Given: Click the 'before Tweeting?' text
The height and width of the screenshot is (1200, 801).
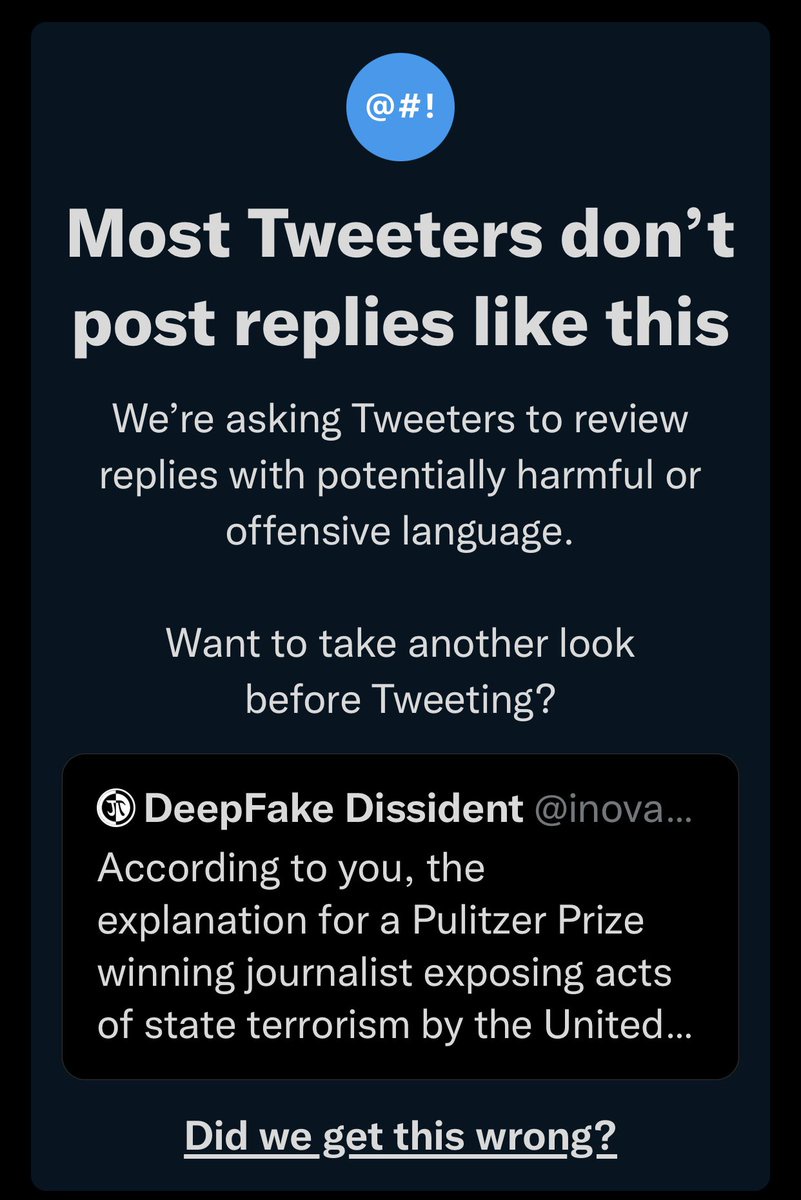Looking at the screenshot, I should point(400,698).
